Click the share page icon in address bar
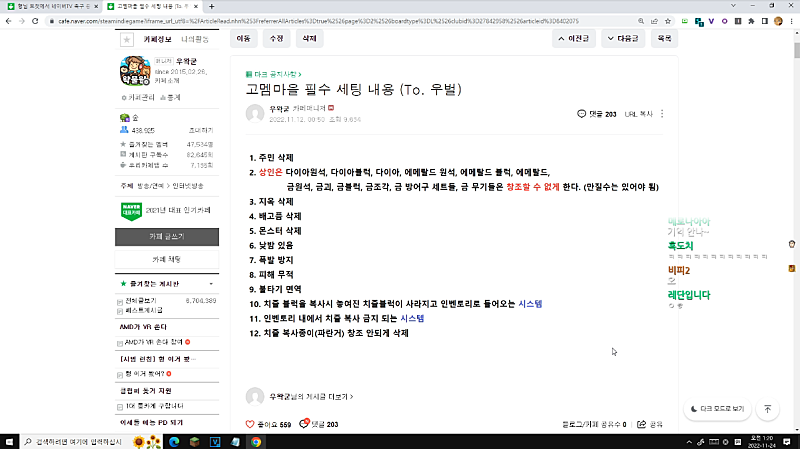This screenshot has height=449, width=800. click(x=655, y=21)
